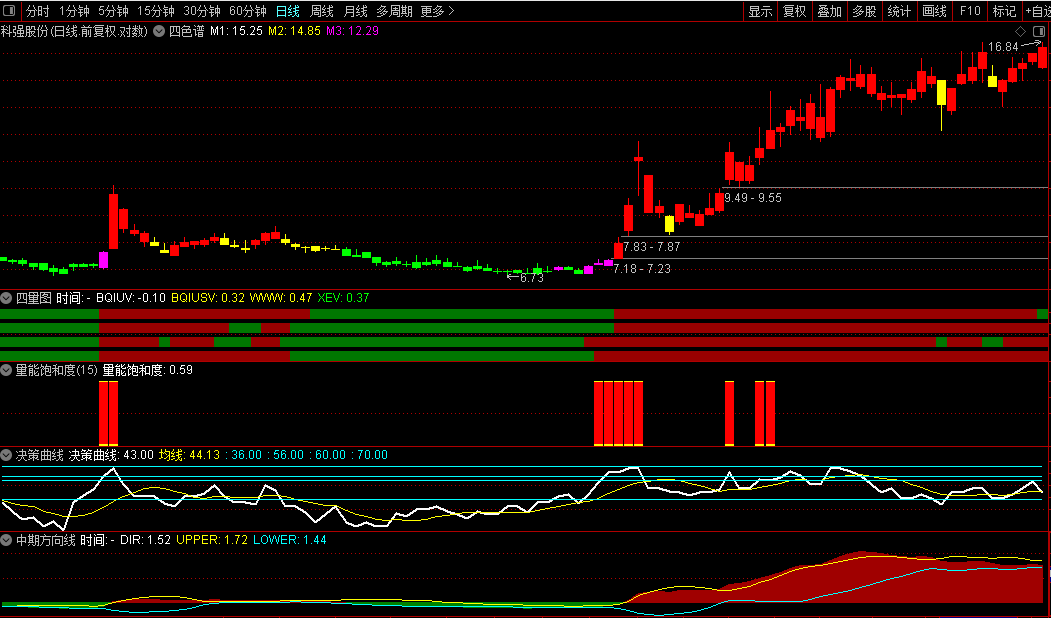Open F10 company information
The width and height of the screenshot is (1051, 618).
point(969,12)
